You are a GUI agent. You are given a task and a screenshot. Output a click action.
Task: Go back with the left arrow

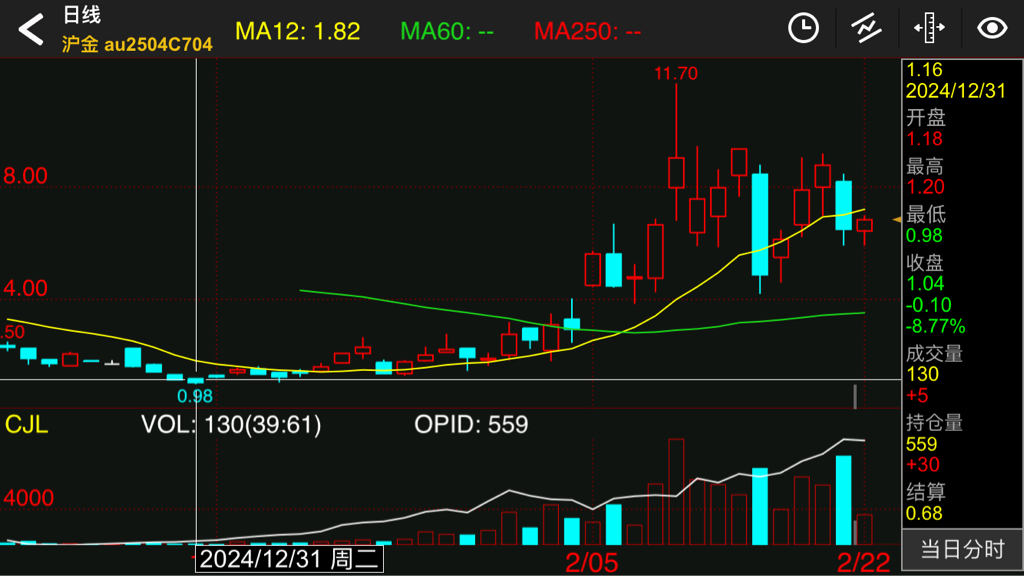[x=31, y=29]
